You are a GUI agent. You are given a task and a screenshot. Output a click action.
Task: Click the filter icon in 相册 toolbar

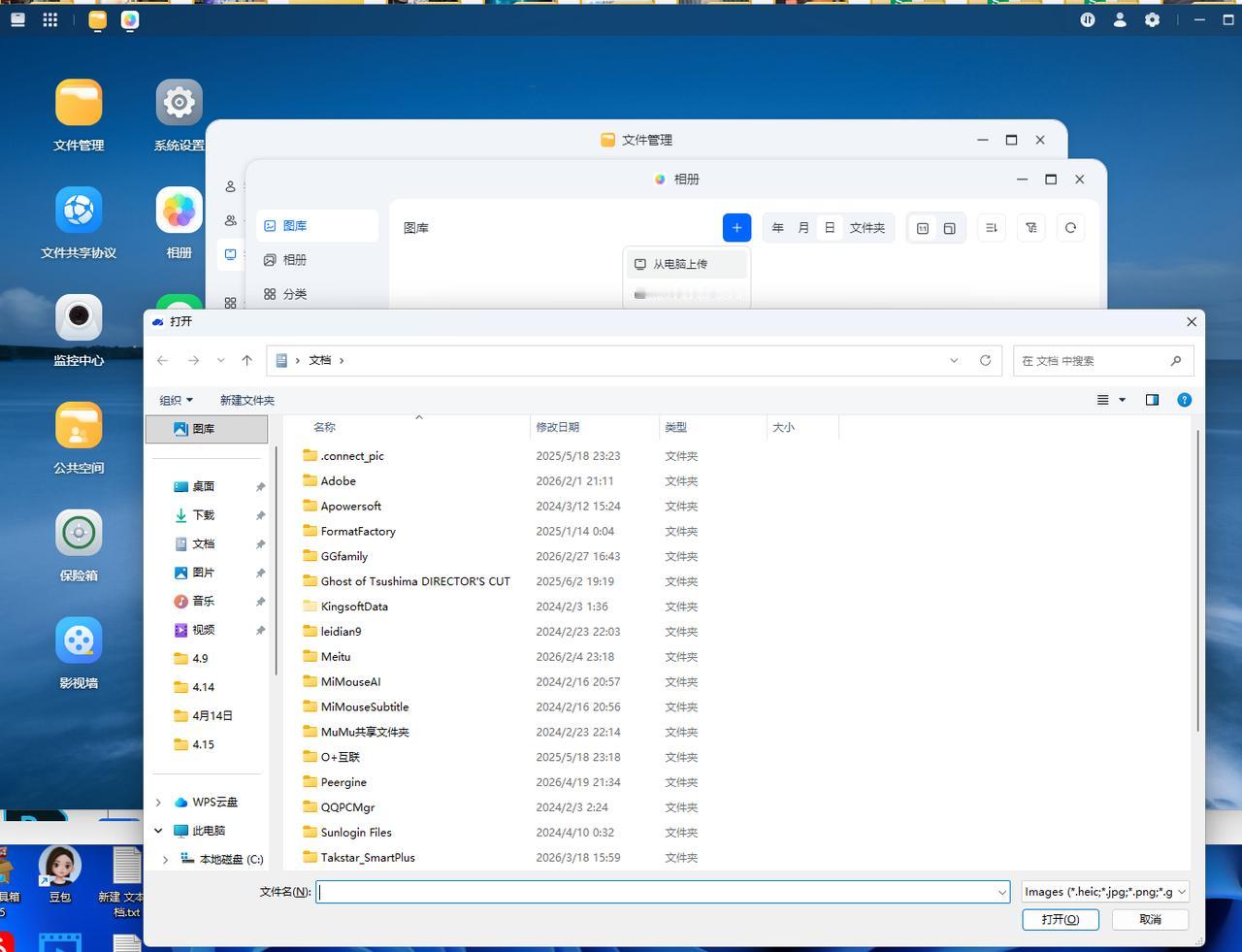coord(1030,228)
